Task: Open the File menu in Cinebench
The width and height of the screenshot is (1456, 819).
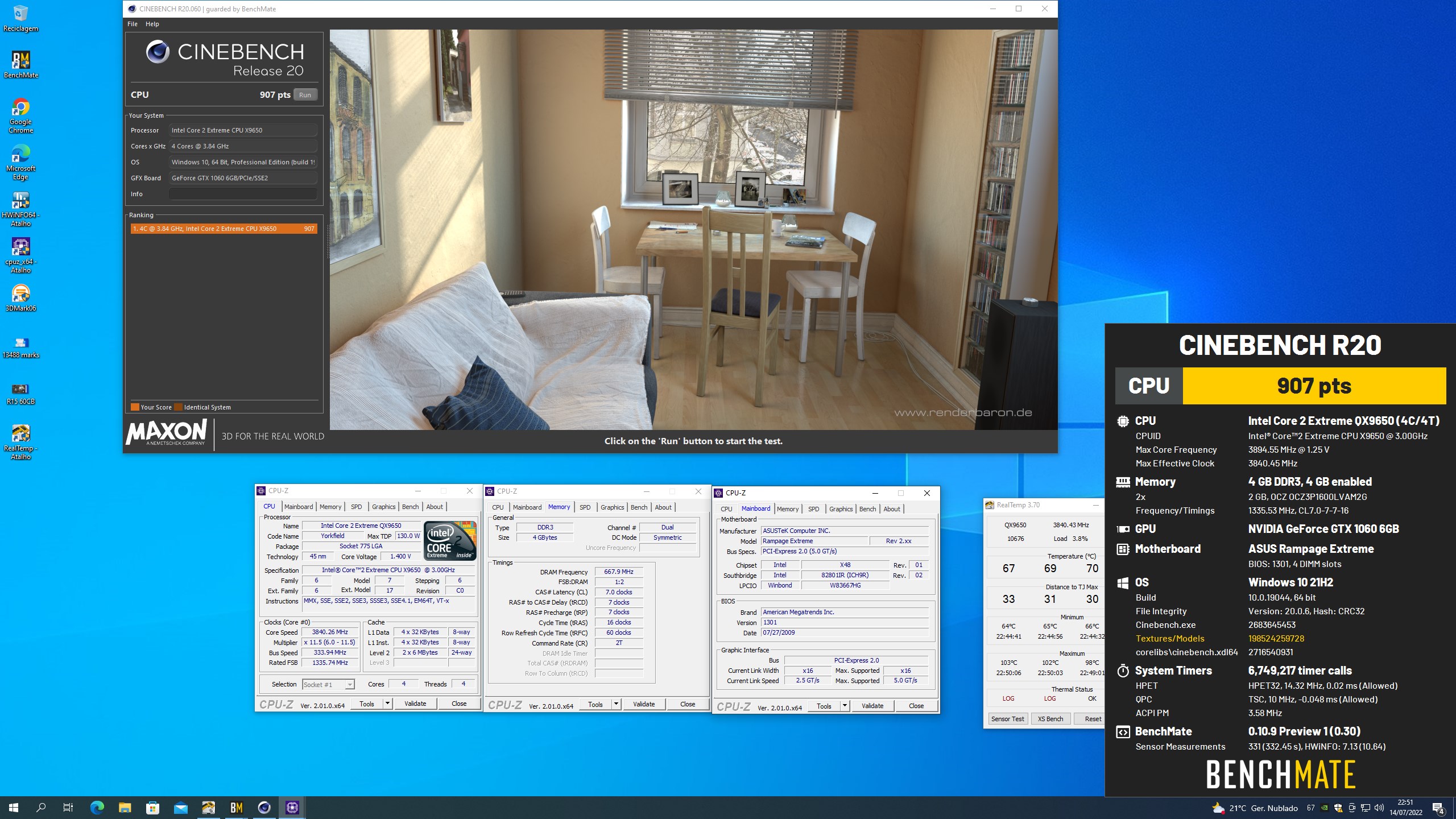Action: click(133, 24)
